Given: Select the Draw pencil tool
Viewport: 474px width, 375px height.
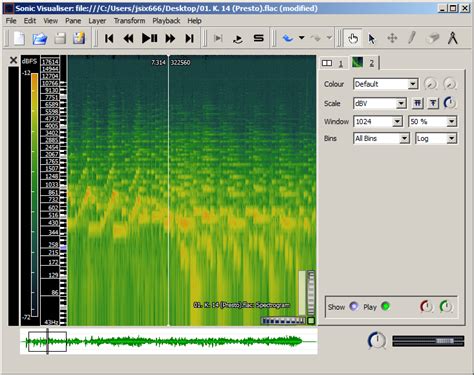Looking at the screenshot, I should click(412, 38).
